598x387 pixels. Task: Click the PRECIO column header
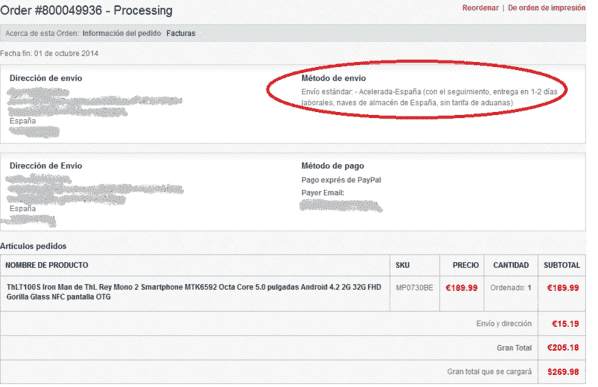465,265
